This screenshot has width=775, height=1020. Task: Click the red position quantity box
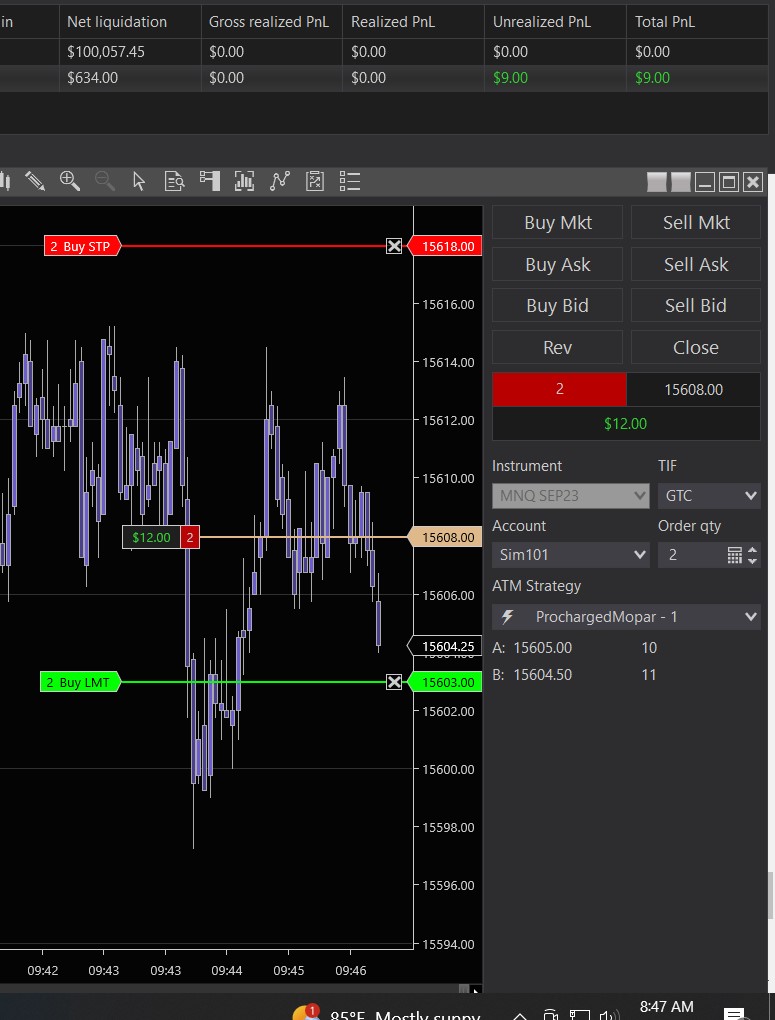(x=559, y=389)
